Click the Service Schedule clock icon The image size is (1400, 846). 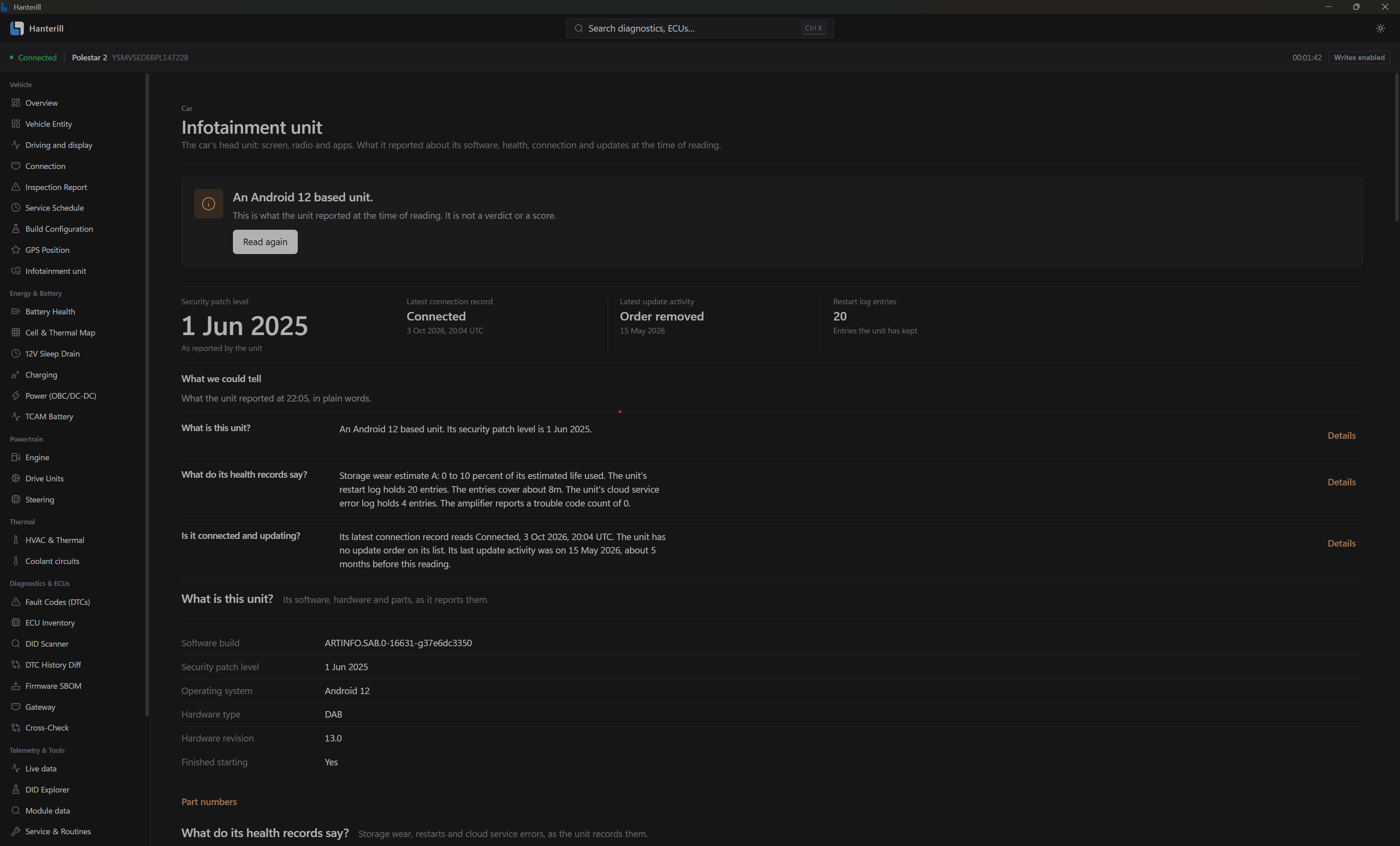coord(16,207)
